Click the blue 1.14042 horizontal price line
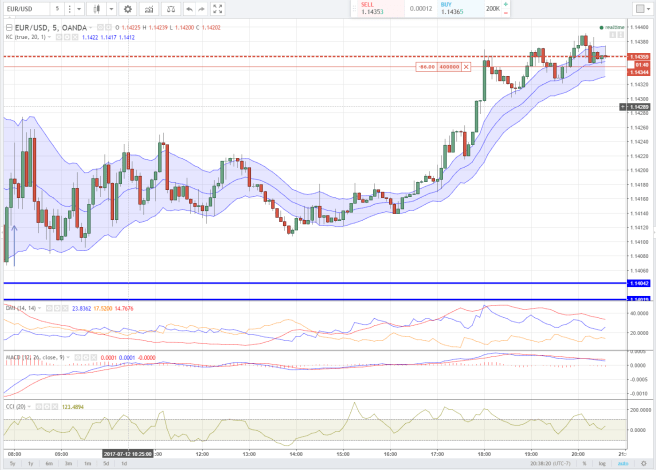Viewport: 656px width, 470px height. (300, 284)
